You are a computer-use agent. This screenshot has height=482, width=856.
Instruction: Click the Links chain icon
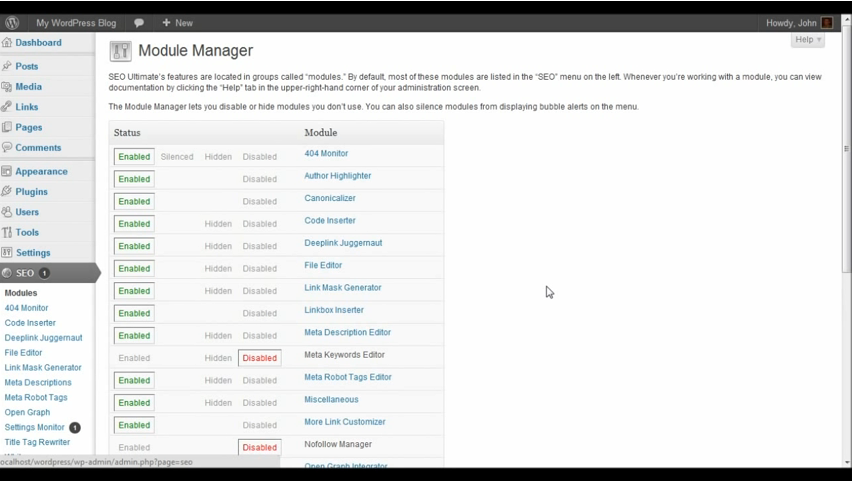(x=7, y=106)
